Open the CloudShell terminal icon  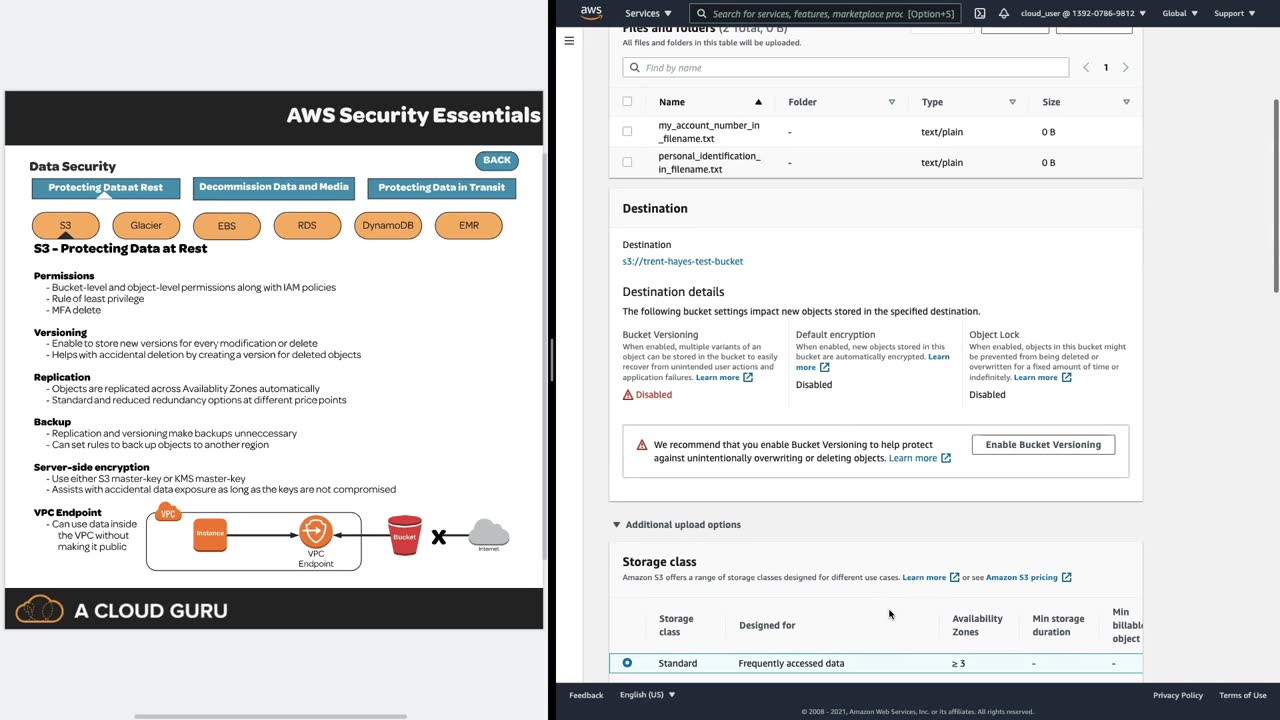coord(979,13)
